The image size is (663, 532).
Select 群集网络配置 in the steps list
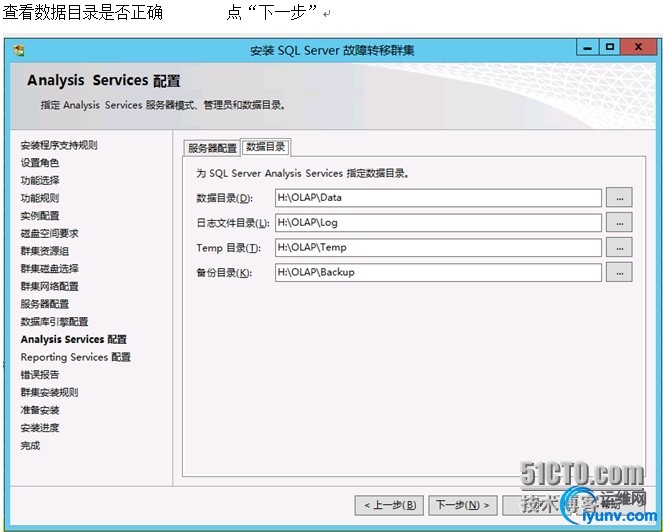click(49, 286)
